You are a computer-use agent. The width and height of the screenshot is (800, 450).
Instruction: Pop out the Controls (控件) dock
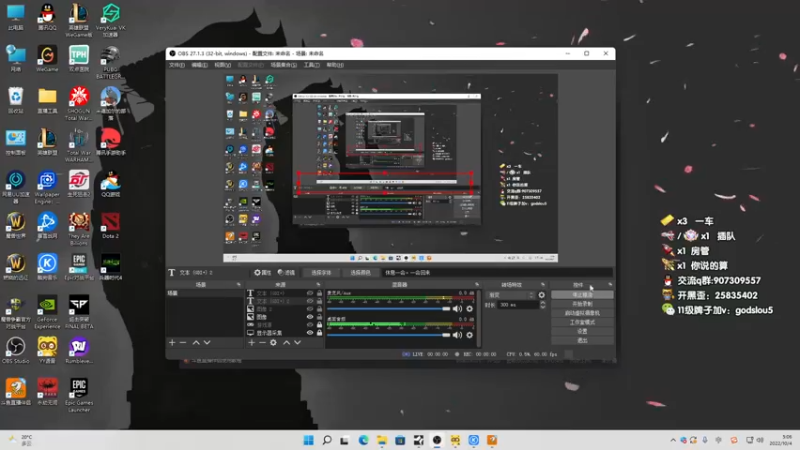(x=610, y=285)
